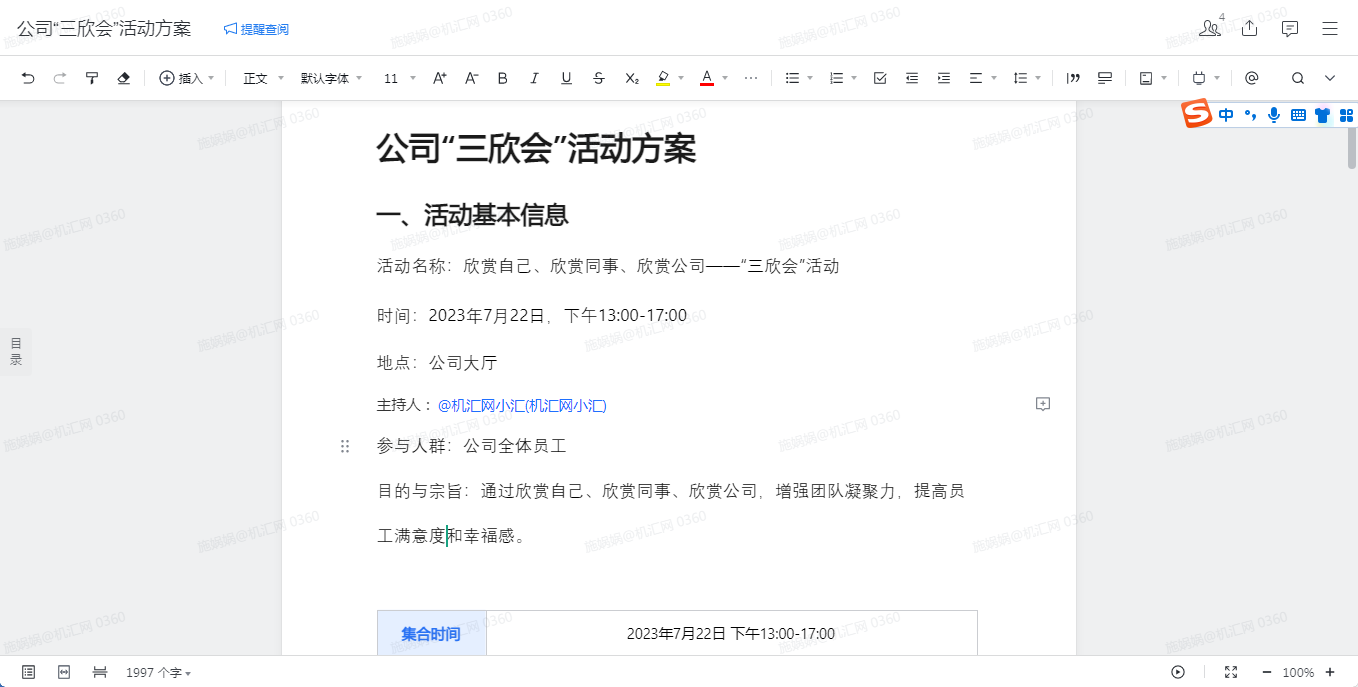Decrease the paragraph indent
Image resolution: width=1358 pixels, height=687 pixels.
click(x=912, y=78)
